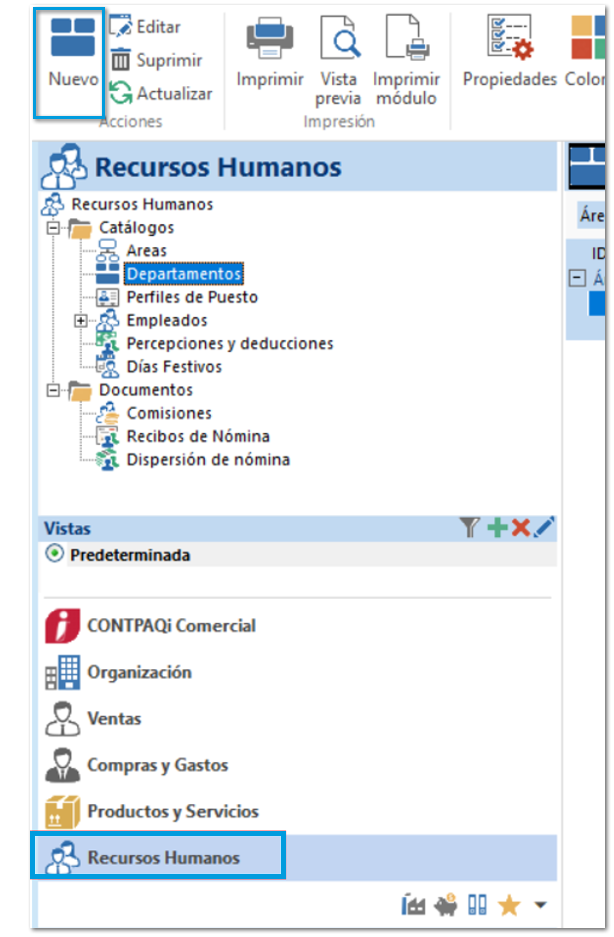Add a new view with green plus
This screenshot has width=614, height=937.
click(497, 528)
